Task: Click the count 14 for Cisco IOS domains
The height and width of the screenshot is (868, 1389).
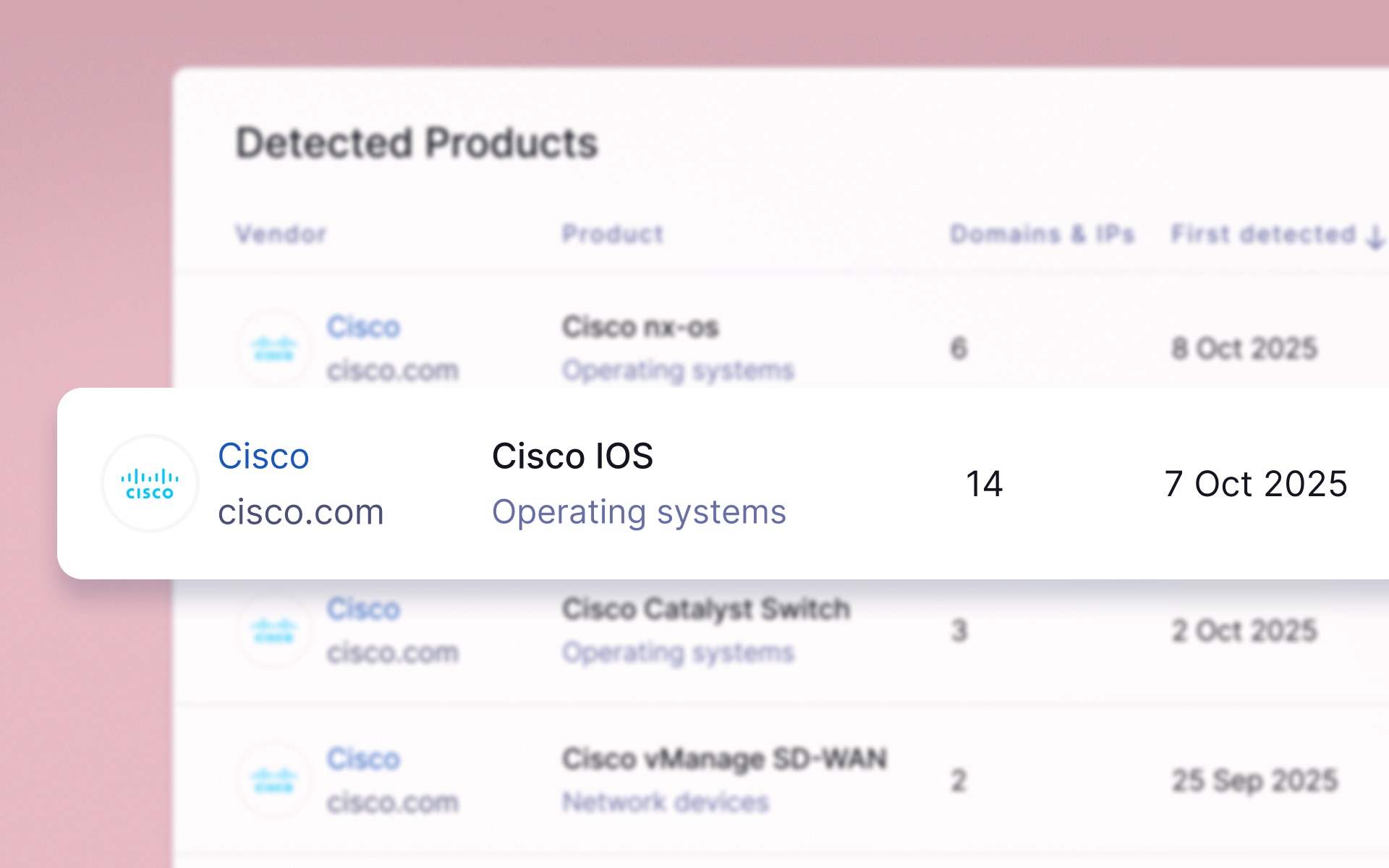Action: (x=984, y=485)
